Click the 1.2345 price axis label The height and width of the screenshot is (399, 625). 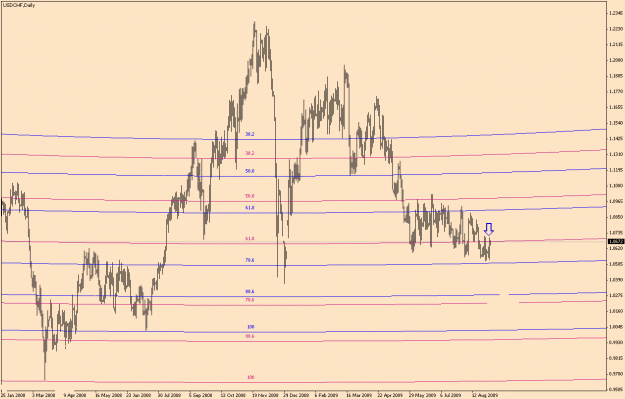(x=616, y=13)
